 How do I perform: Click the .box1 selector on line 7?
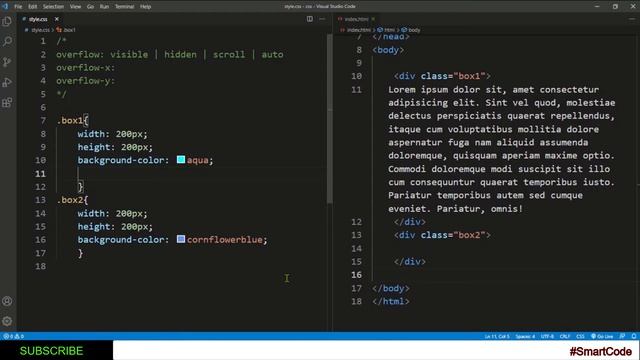[x=70, y=120]
